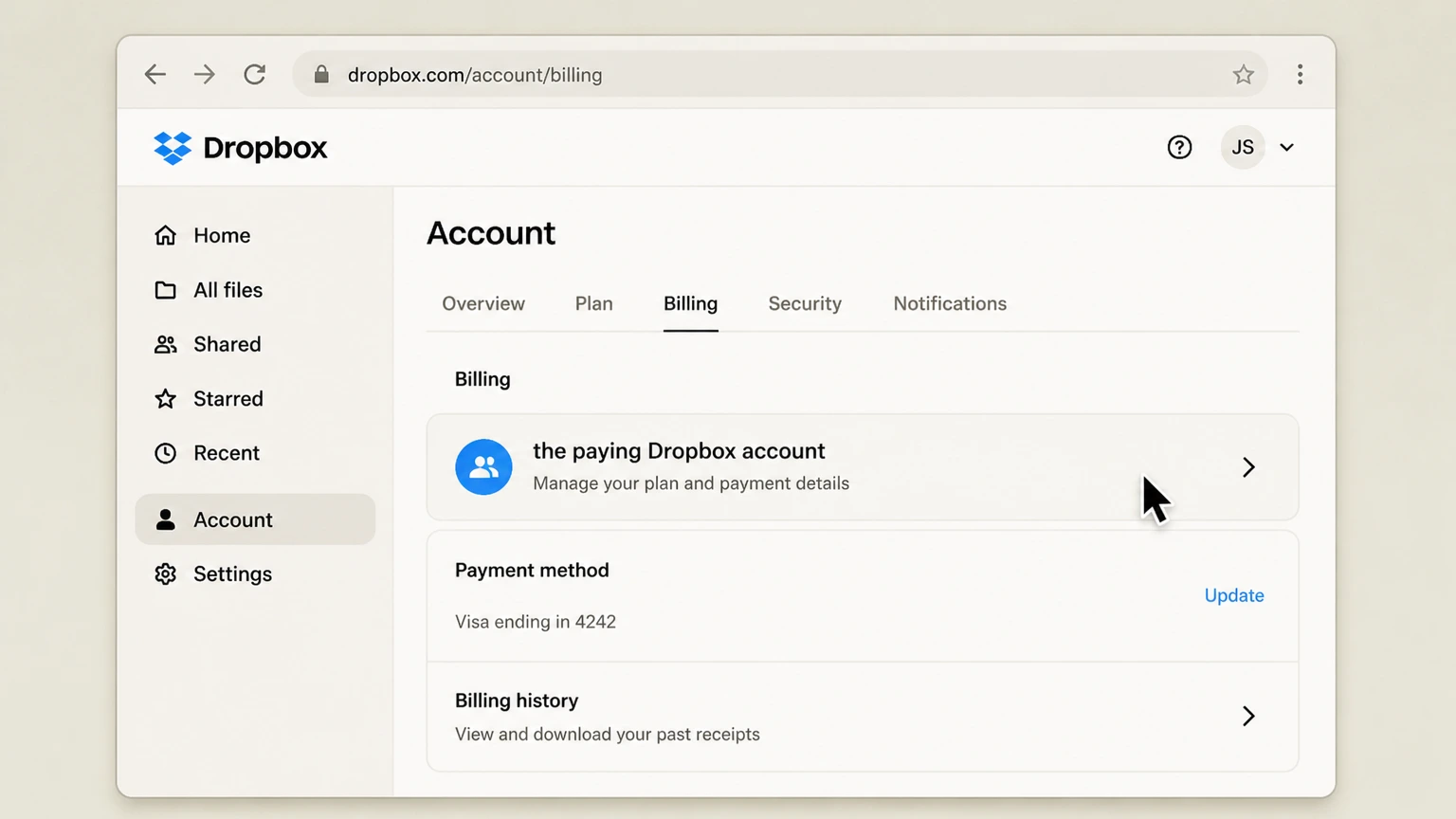Expand the Billing history chevron

[1248, 716]
